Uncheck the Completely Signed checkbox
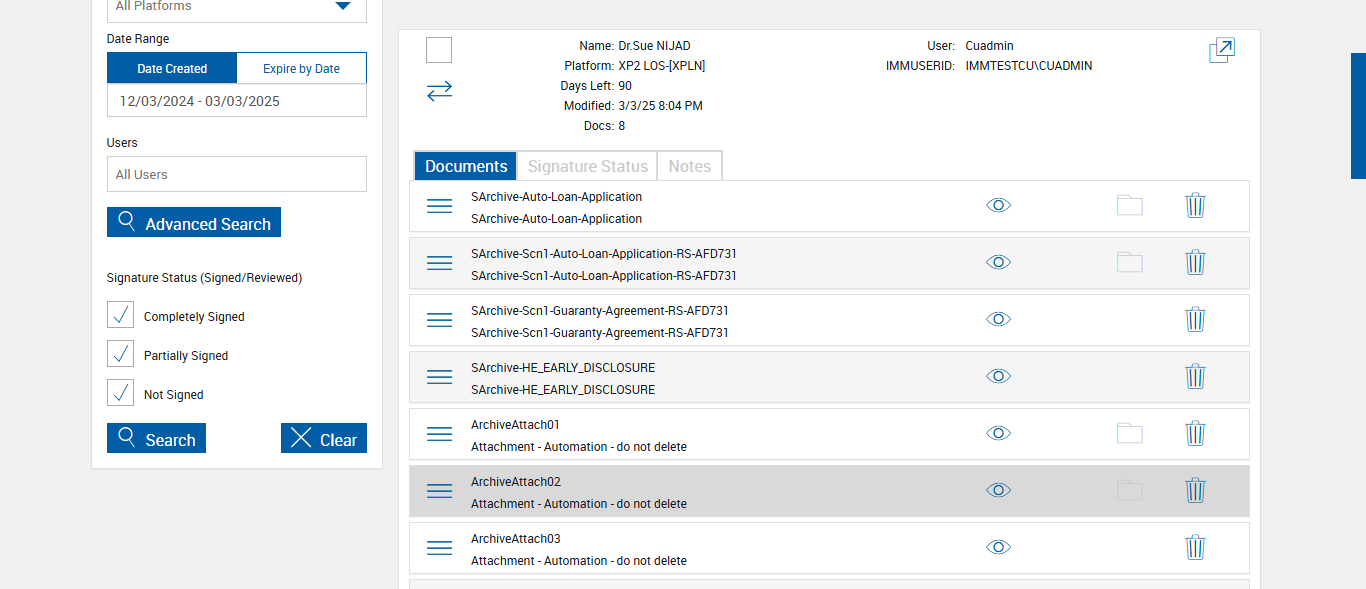Screen dimensions: 1366x589 [120, 314]
